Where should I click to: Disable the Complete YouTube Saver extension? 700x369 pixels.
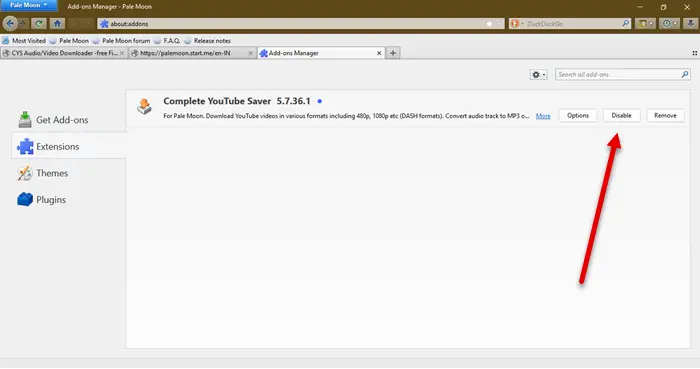[621, 116]
